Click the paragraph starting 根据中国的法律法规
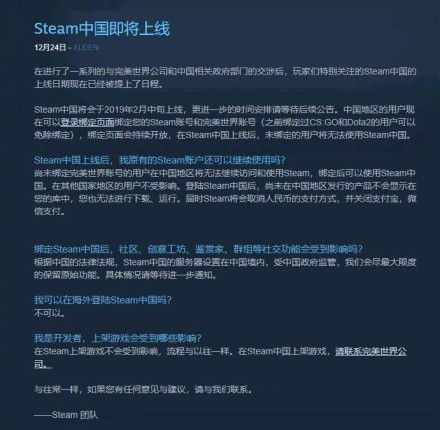This screenshot has width=440, height=430. 225,268
